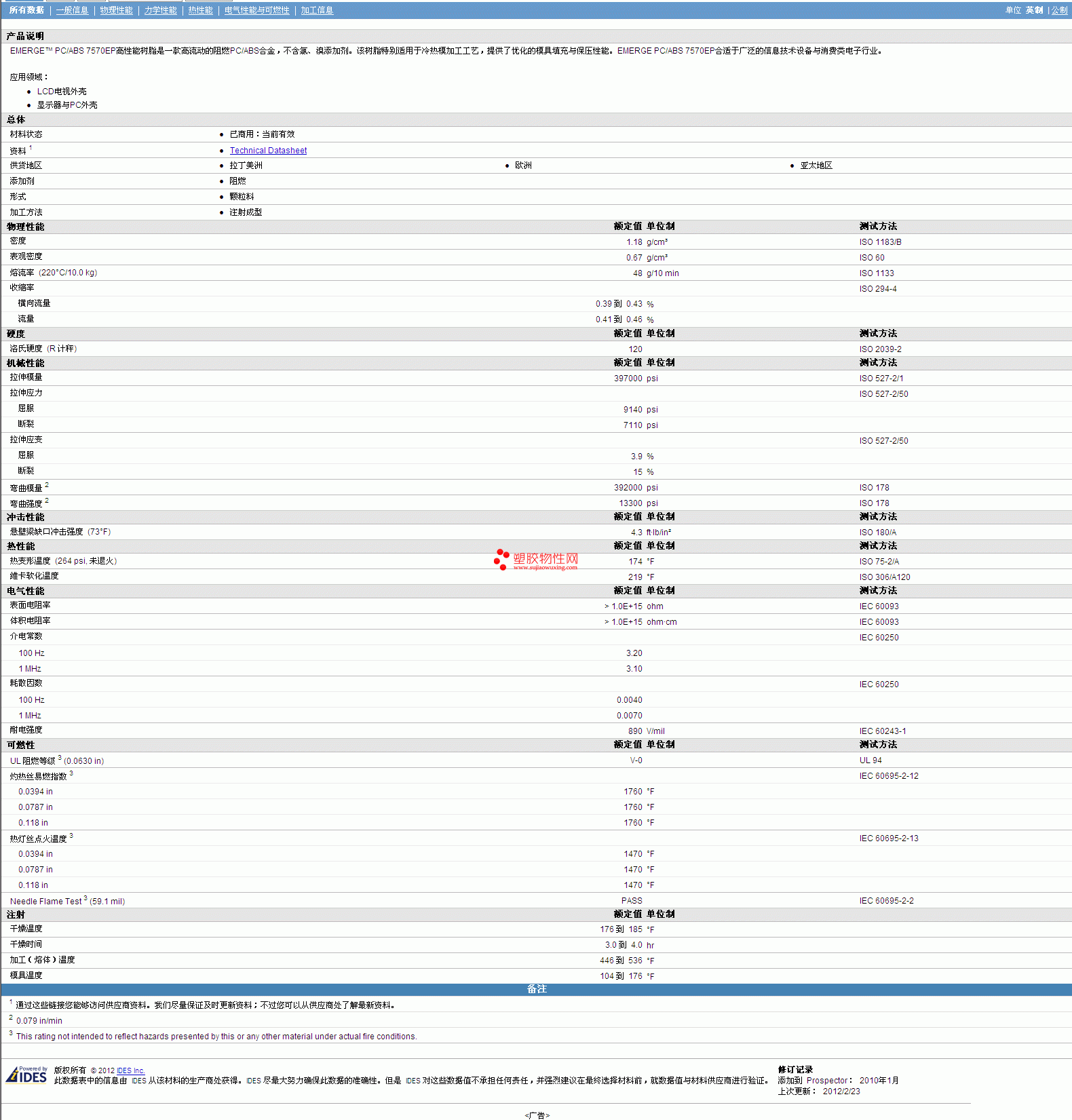The height and width of the screenshot is (1120, 1072).
Task: Click the 热变形温度 row label
Action: tap(63, 561)
